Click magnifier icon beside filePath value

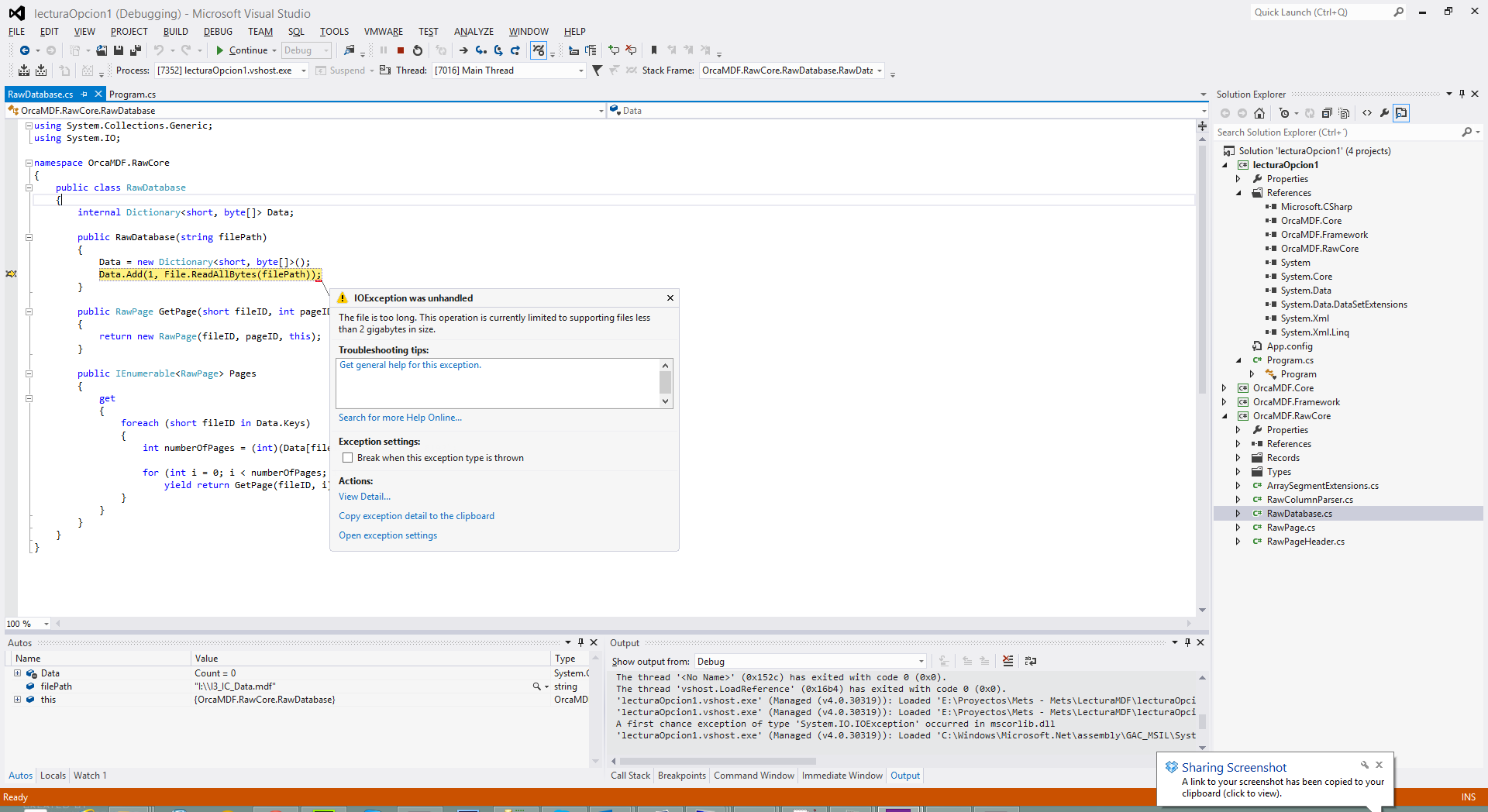[536, 686]
